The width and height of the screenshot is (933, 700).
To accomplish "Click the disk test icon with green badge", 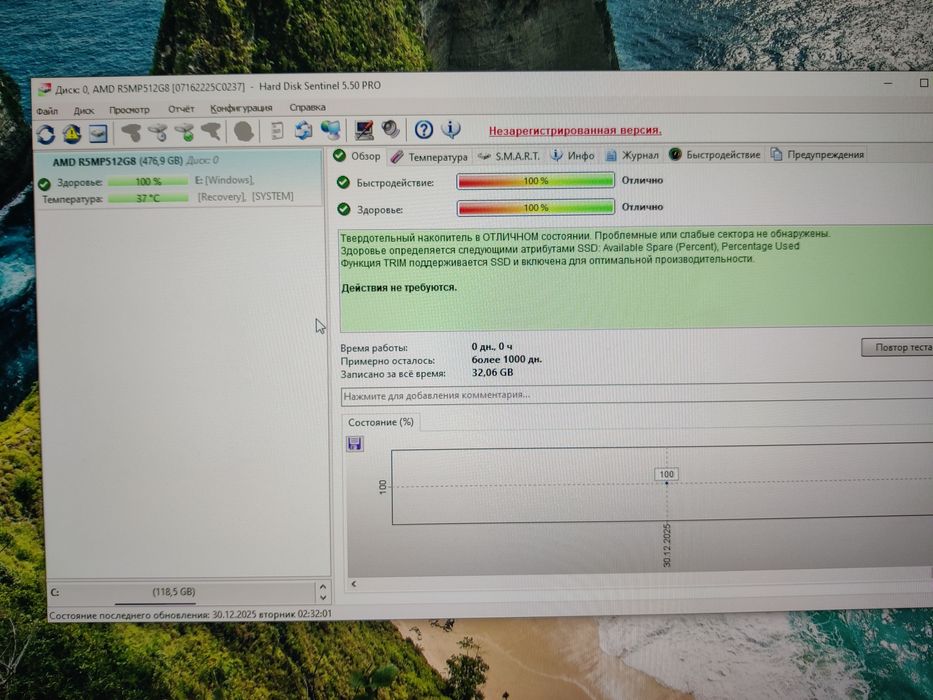I will tap(185, 132).
